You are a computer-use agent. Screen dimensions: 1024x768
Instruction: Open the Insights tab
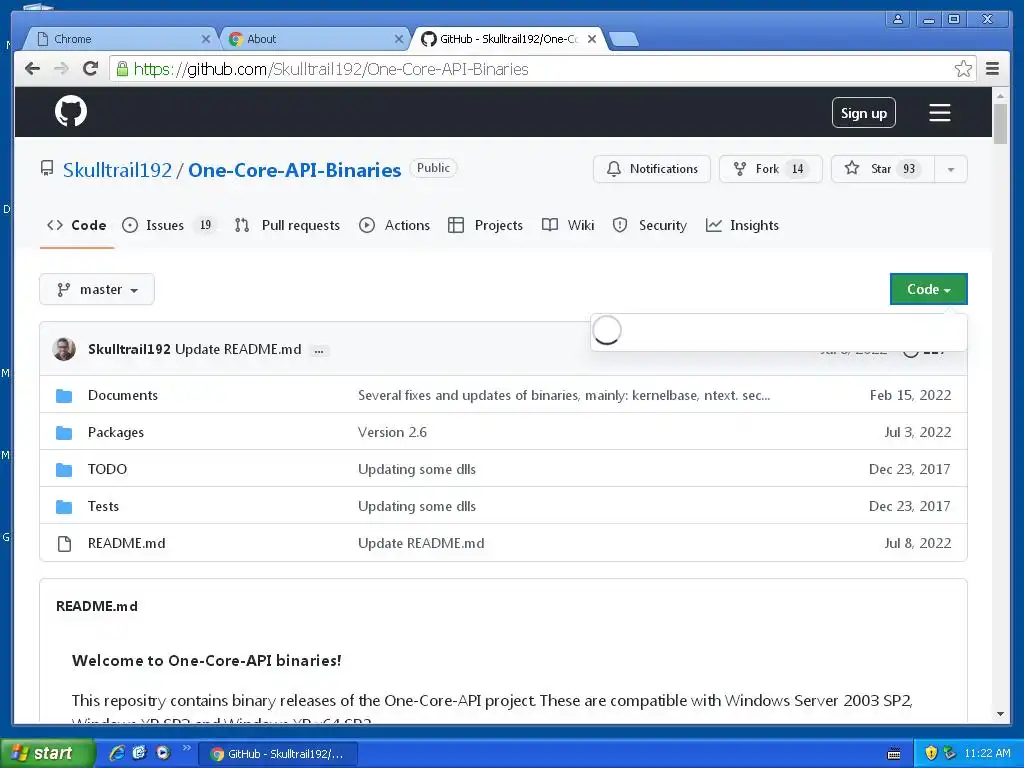point(742,225)
